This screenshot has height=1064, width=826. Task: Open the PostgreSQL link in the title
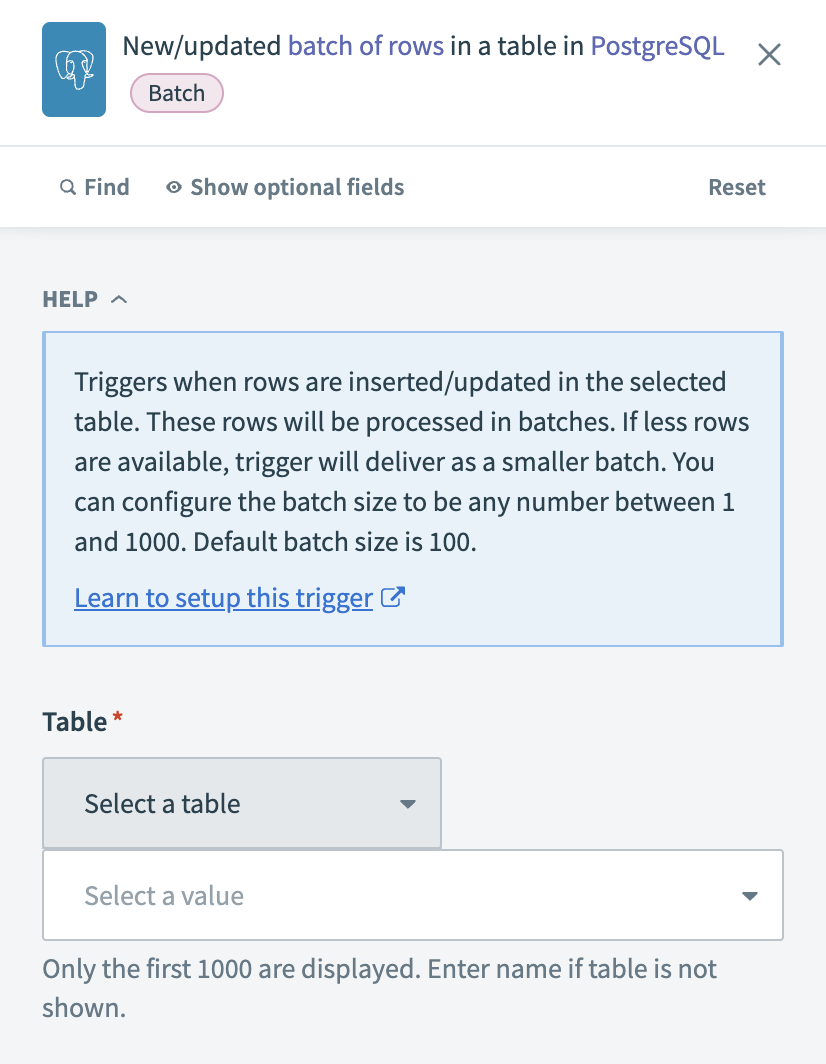(x=657, y=46)
